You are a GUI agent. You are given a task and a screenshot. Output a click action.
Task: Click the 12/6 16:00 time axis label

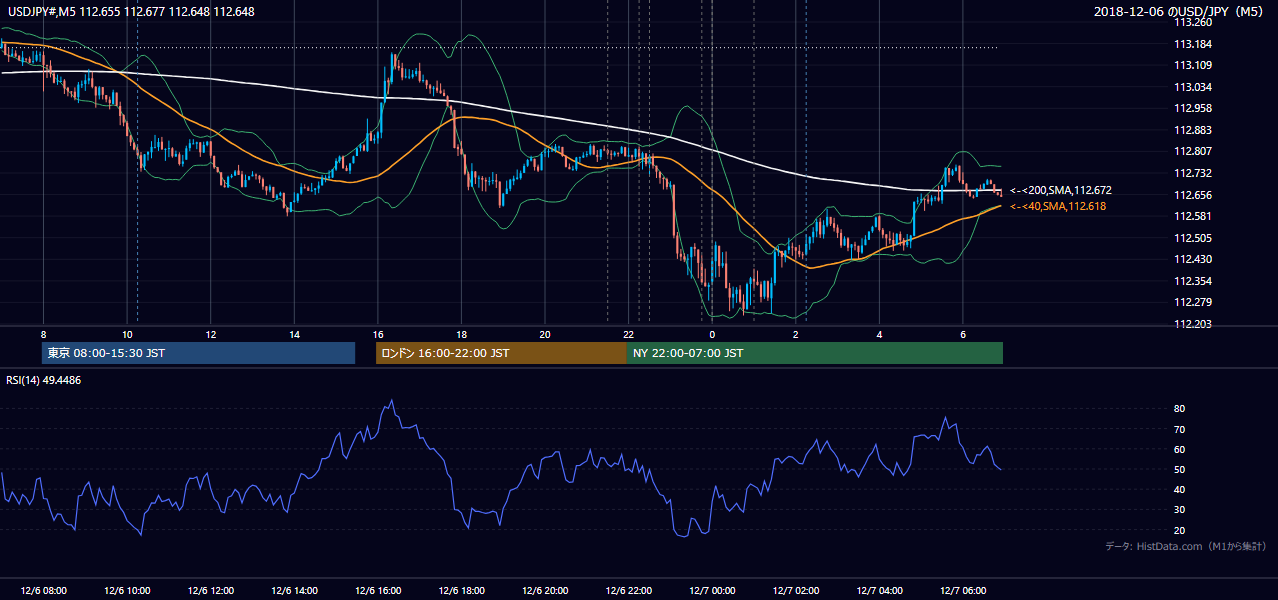coord(378,591)
